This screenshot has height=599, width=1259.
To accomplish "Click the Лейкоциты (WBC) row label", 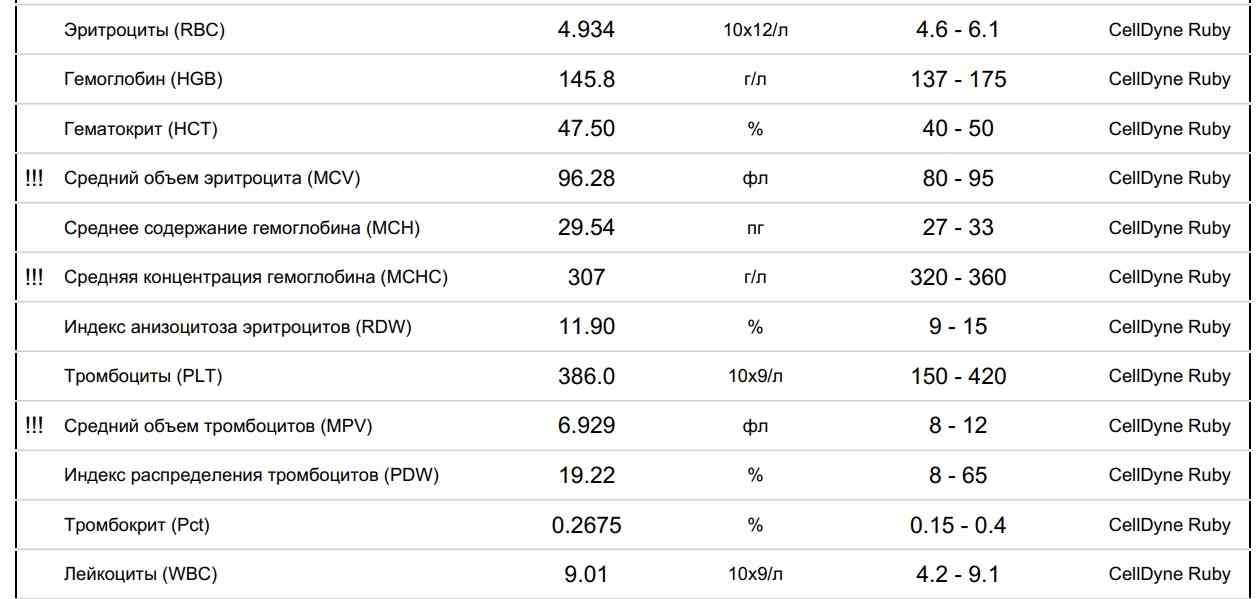I will click(x=140, y=575).
